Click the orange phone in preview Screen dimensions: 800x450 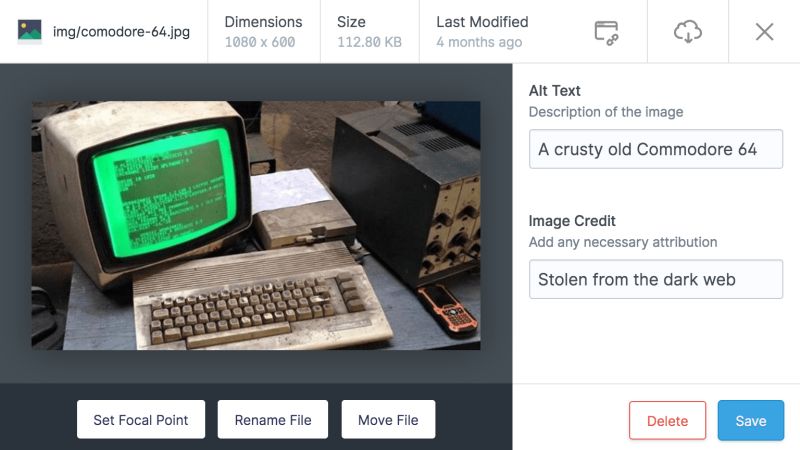448,311
